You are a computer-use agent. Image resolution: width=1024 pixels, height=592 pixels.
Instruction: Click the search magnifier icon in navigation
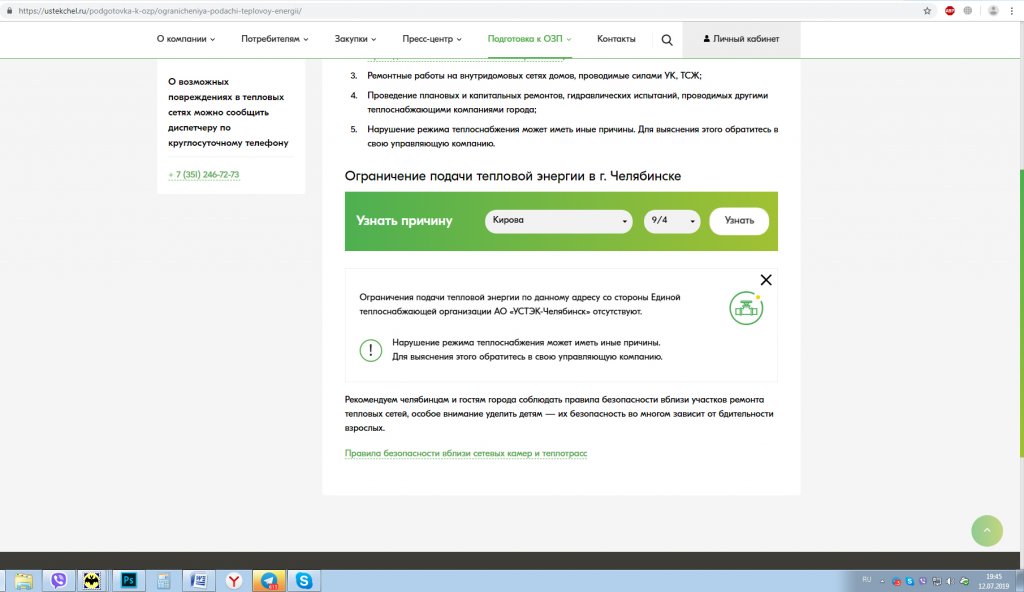(x=667, y=40)
